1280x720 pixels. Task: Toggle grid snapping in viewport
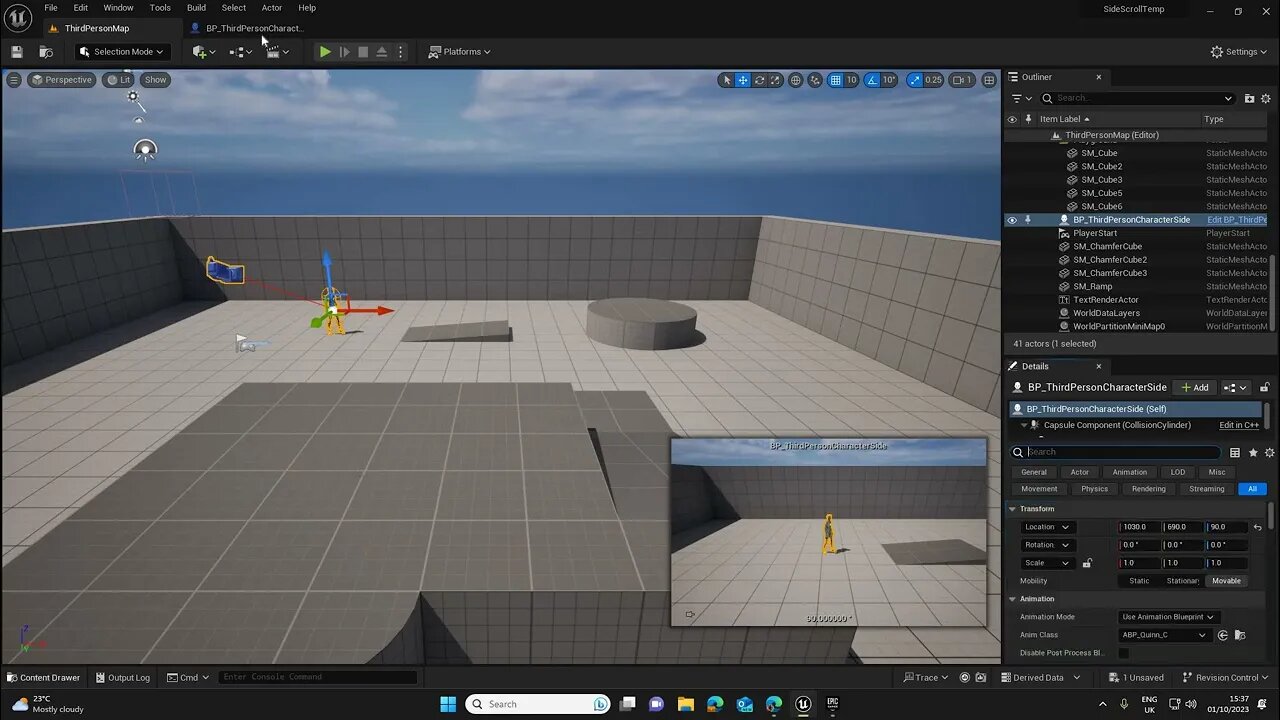pyautogui.click(x=836, y=80)
